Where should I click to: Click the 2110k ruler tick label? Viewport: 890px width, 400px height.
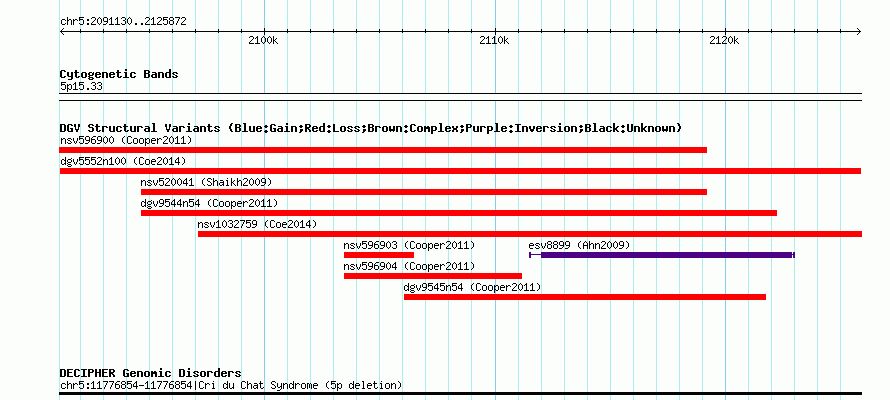click(x=494, y=41)
